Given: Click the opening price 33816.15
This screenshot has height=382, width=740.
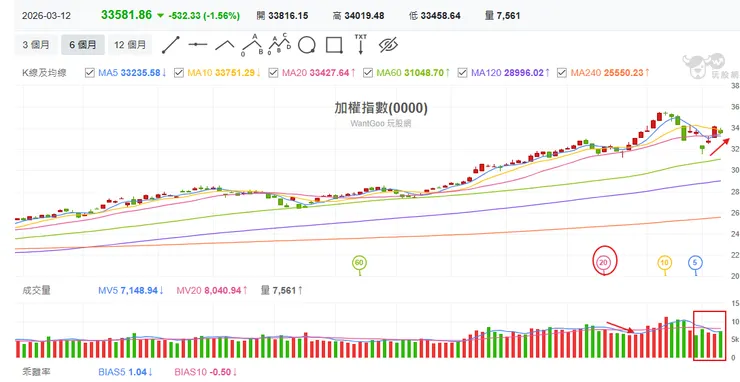Looking at the screenshot, I should click(288, 16).
